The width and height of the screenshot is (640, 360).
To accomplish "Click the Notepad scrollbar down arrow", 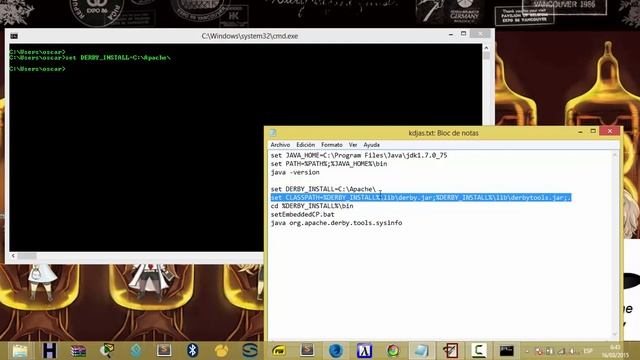I will pos(615,335).
